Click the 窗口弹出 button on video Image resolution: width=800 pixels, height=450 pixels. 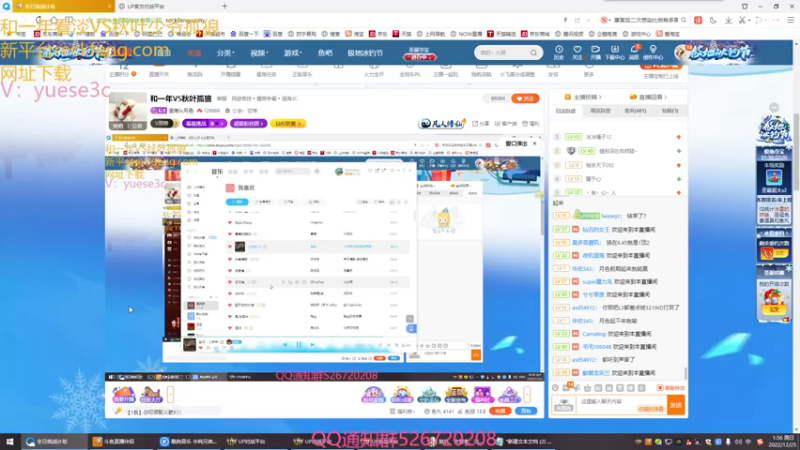tap(516, 144)
